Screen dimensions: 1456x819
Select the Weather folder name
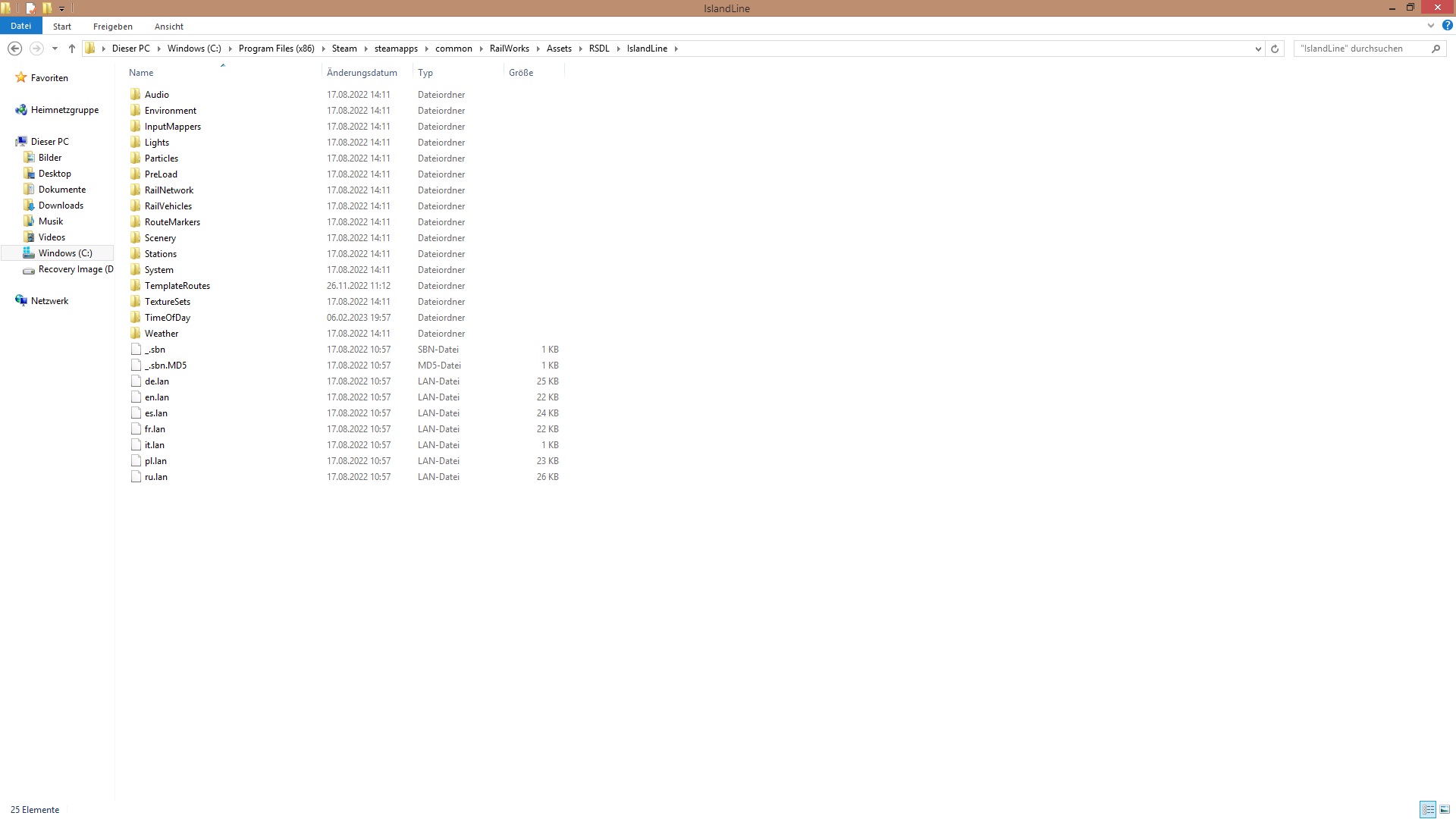(162, 333)
